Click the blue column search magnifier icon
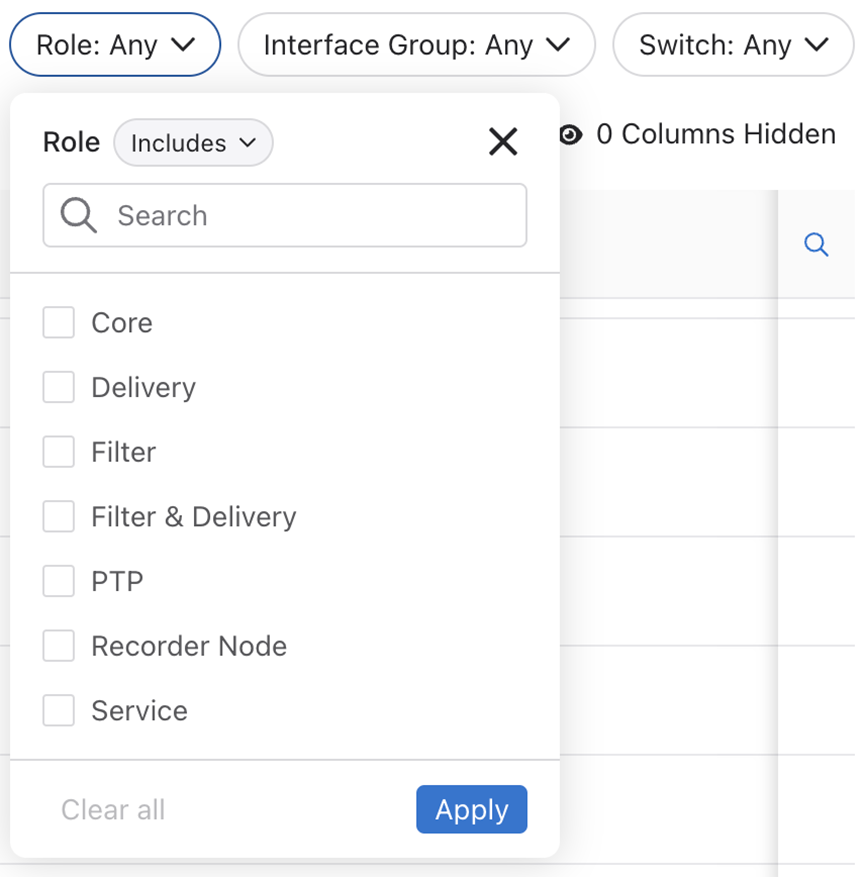 coord(816,245)
